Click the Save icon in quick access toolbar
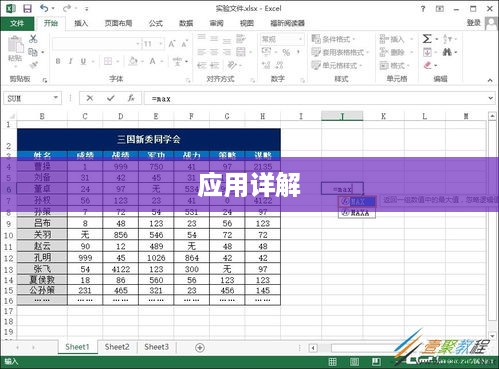 pyautogui.click(x=27, y=8)
